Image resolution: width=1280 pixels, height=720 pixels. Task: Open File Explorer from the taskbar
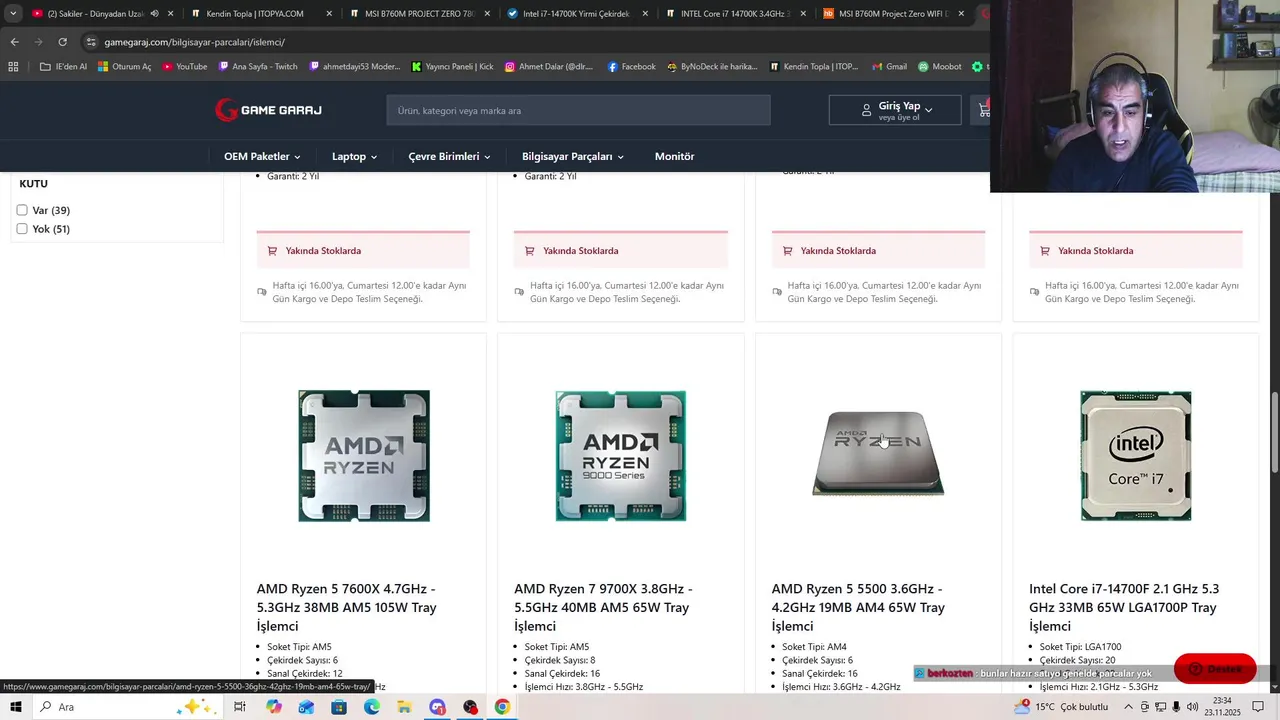(x=404, y=707)
